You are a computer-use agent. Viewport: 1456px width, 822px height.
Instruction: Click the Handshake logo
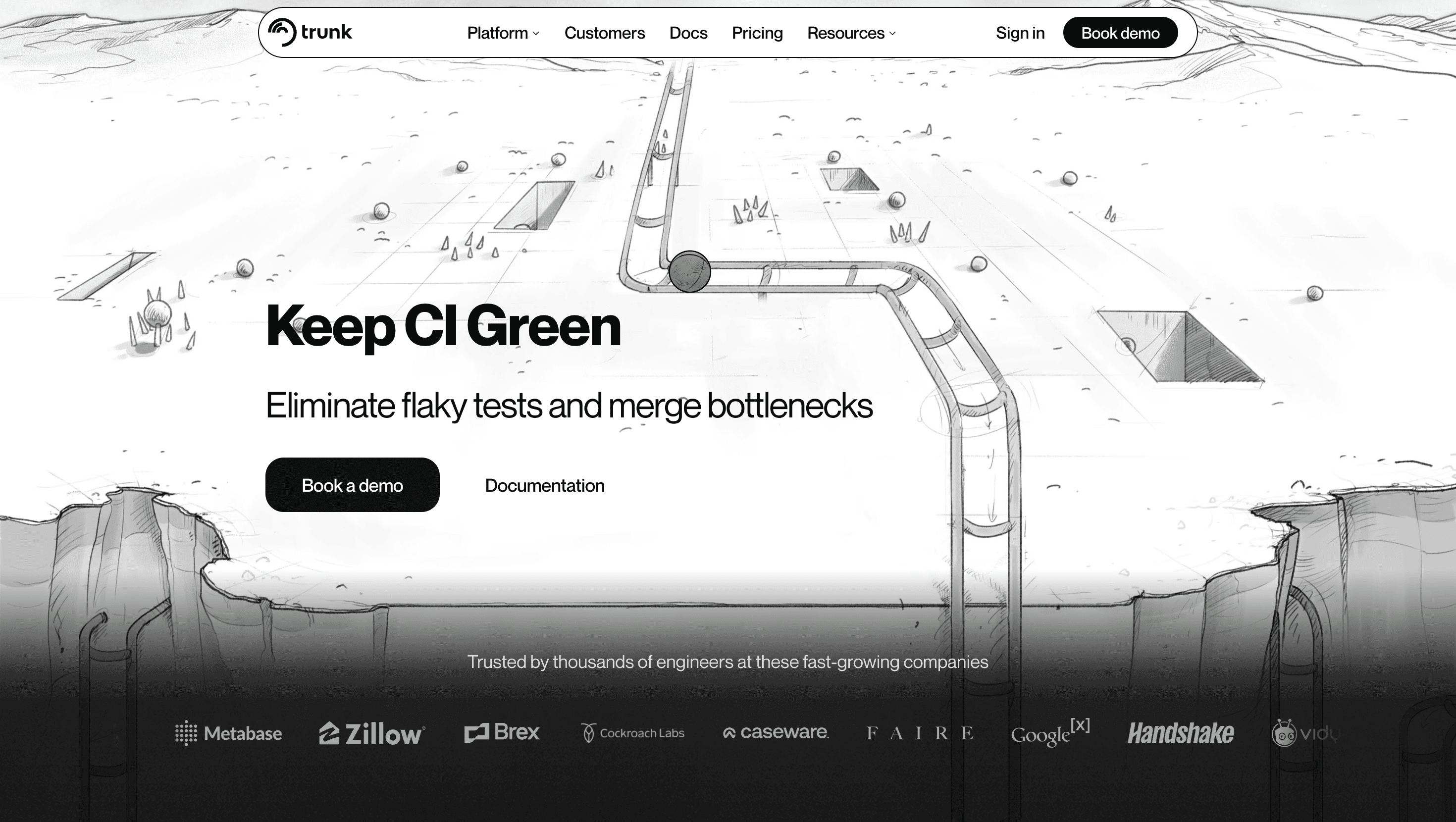coord(1180,733)
